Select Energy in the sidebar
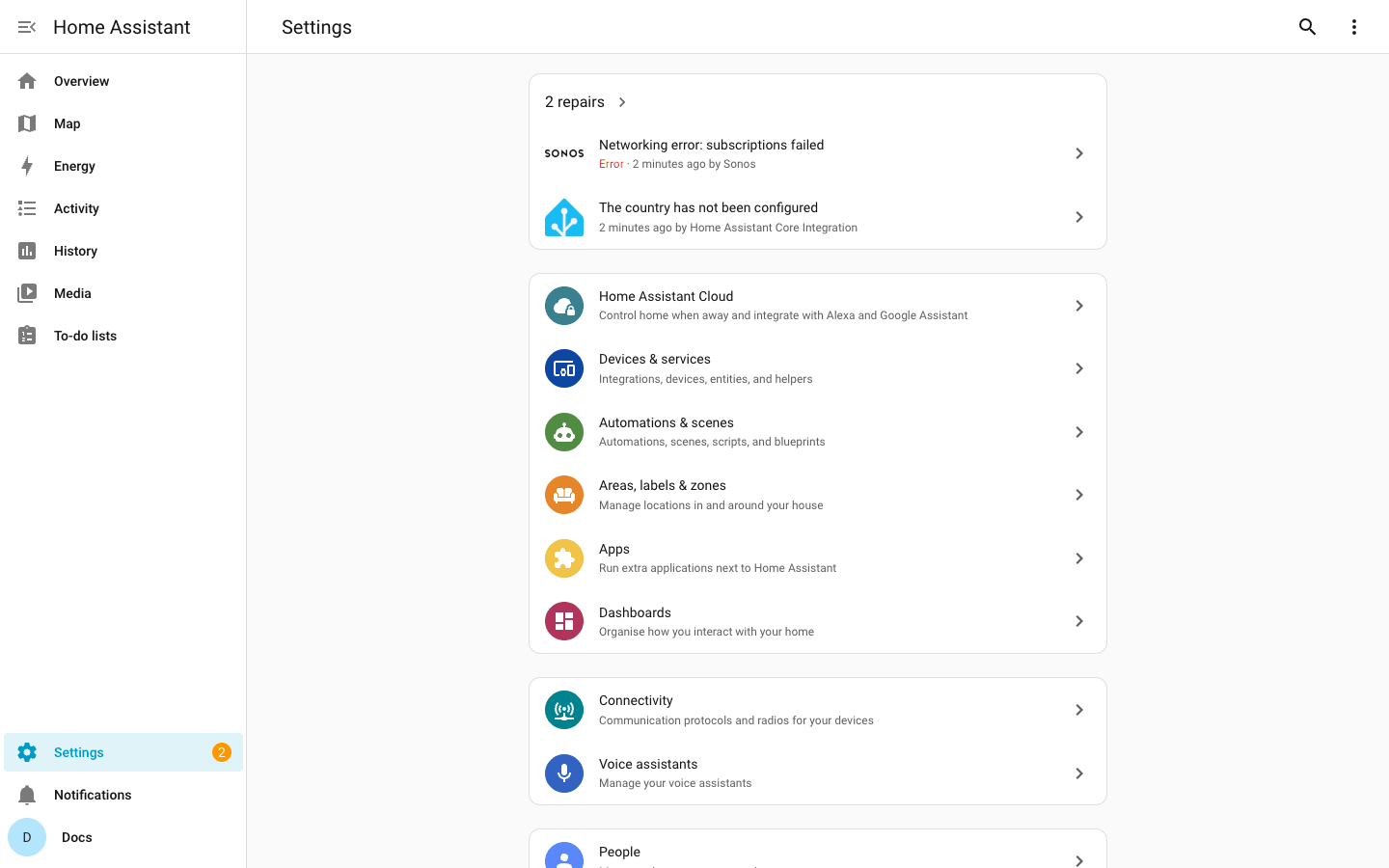The height and width of the screenshot is (868, 1389). [123, 166]
